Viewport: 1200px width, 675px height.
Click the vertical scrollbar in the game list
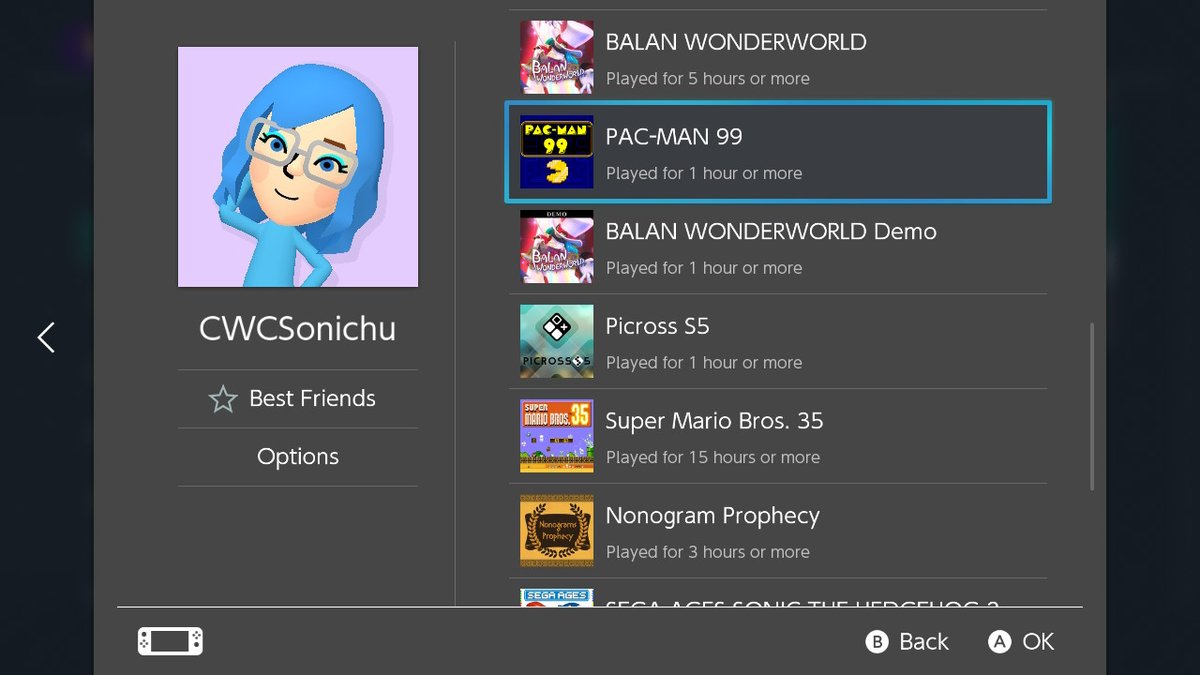tap(1091, 406)
